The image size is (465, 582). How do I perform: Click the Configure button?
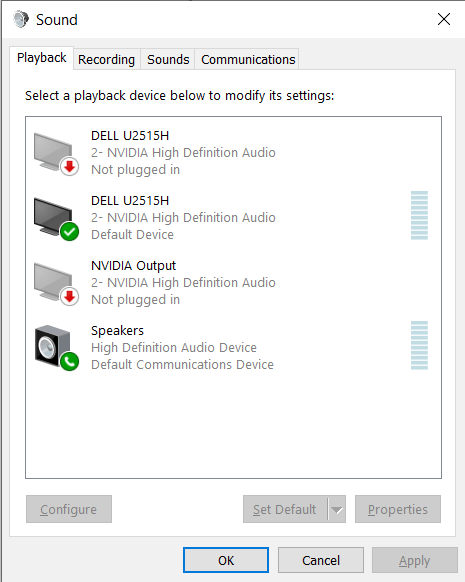pos(69,509)
